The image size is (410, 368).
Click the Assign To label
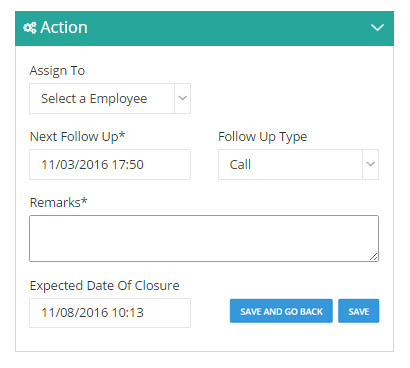coord(57,71)
